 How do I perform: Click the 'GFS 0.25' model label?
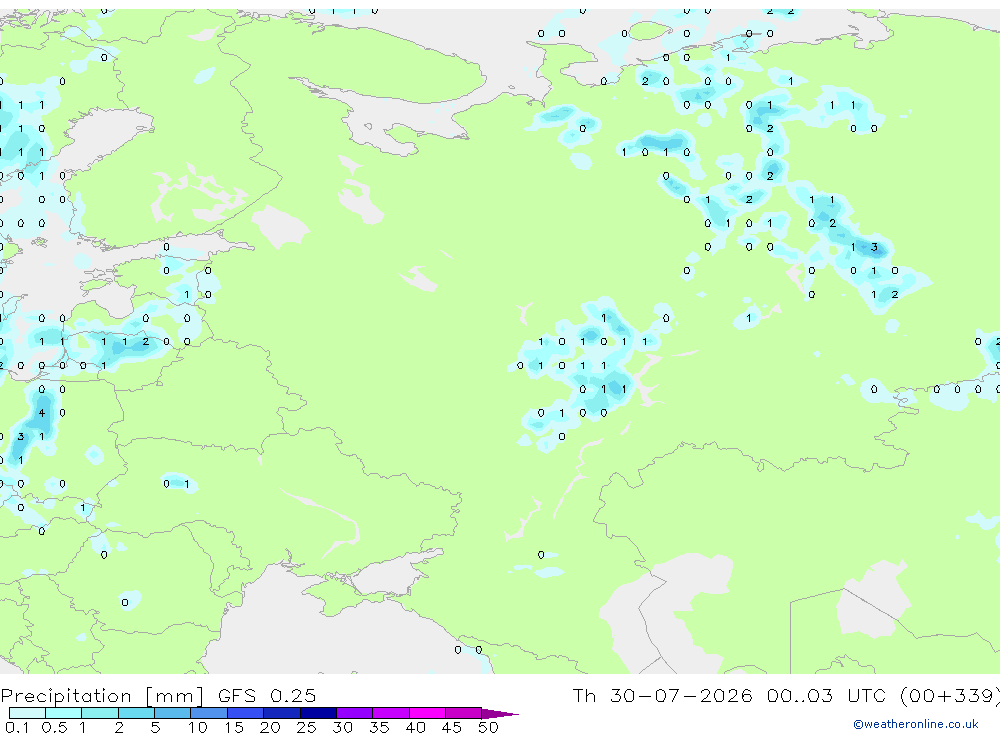click(x=267, y=695)
